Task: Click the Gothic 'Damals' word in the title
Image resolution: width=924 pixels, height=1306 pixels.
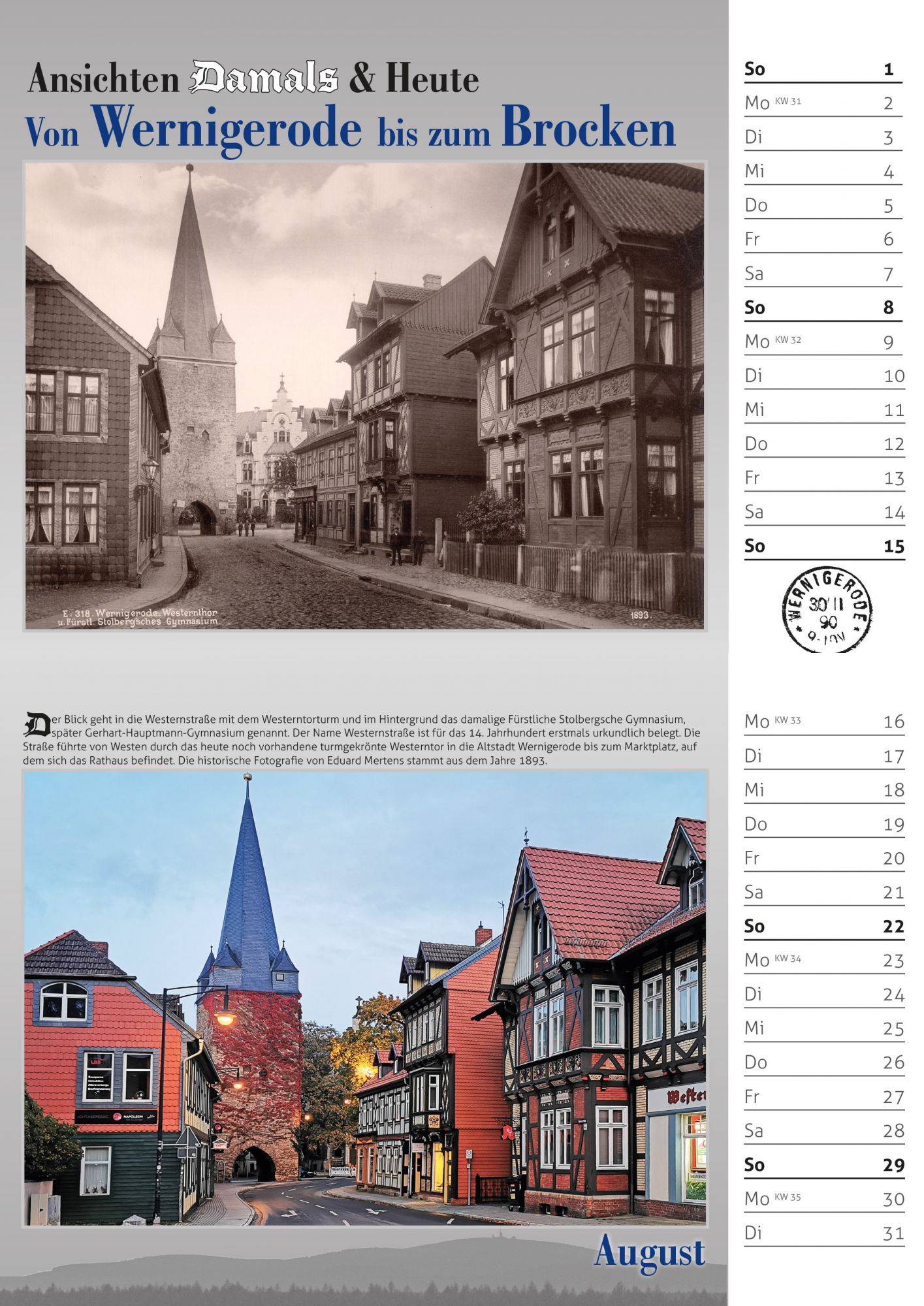Action: pos(264,79)
